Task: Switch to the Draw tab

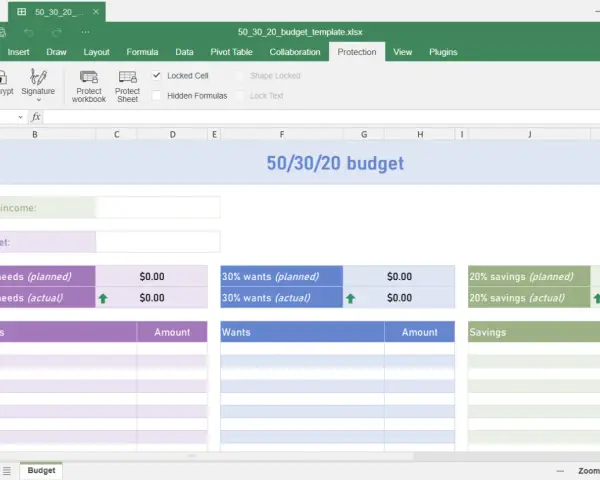Action: point(56,52)
